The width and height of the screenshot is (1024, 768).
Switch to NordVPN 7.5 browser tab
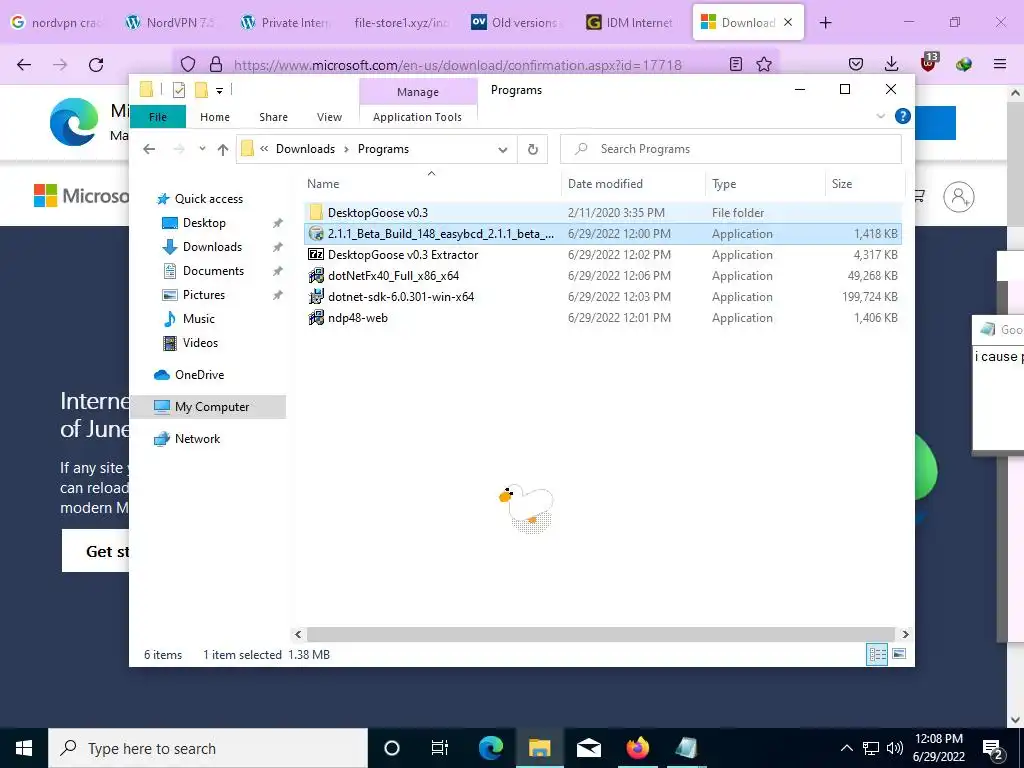point(170,22)
